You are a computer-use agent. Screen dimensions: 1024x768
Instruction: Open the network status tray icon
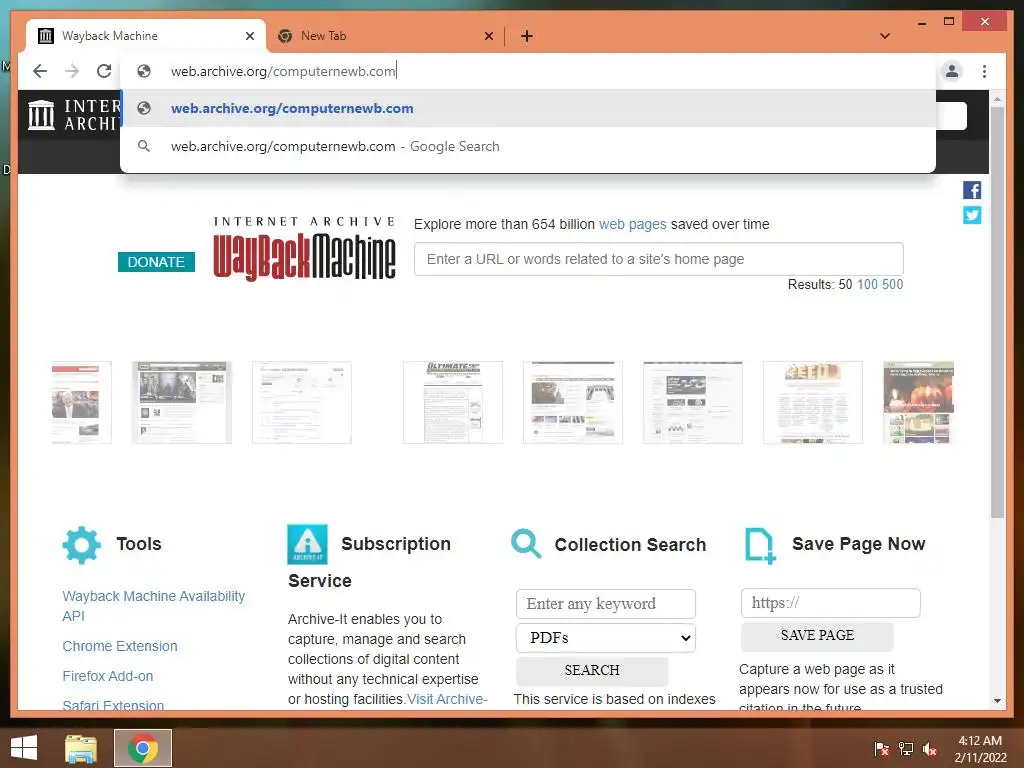[x=906, y=749]
